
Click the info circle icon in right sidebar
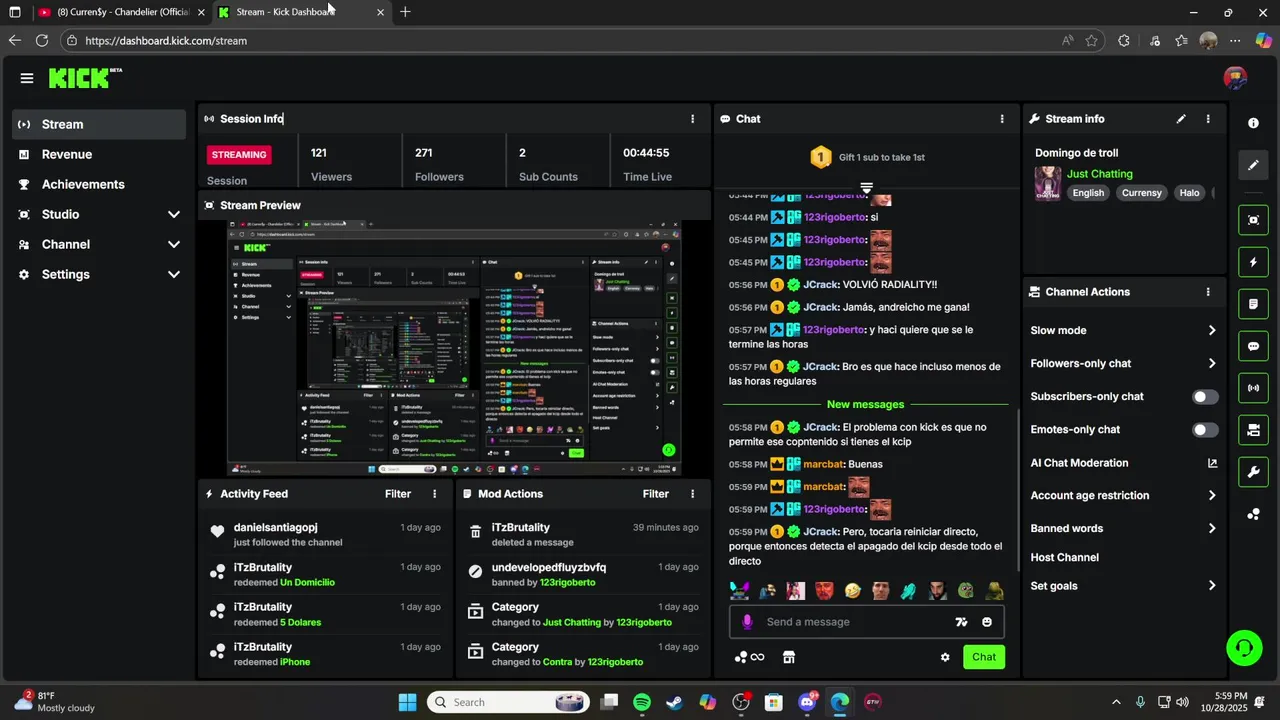coord(1253,123)
